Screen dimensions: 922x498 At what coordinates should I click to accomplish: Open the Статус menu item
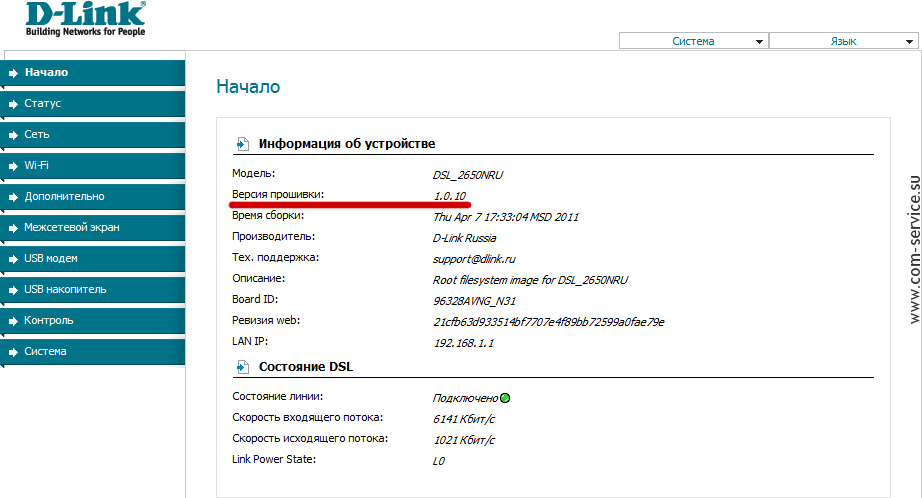[93, 103]
